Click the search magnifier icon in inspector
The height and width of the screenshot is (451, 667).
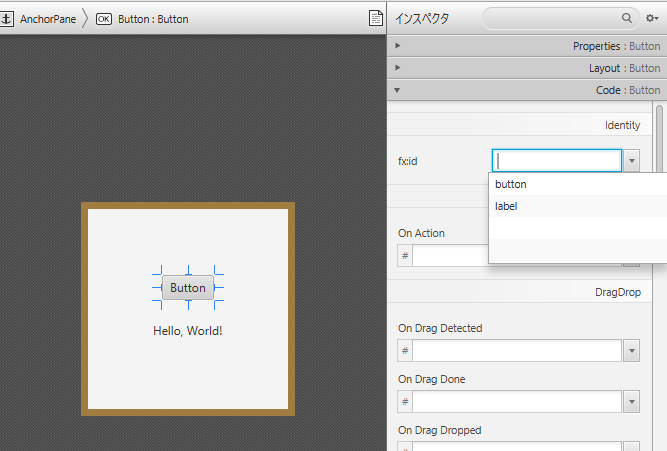point(627,18)
